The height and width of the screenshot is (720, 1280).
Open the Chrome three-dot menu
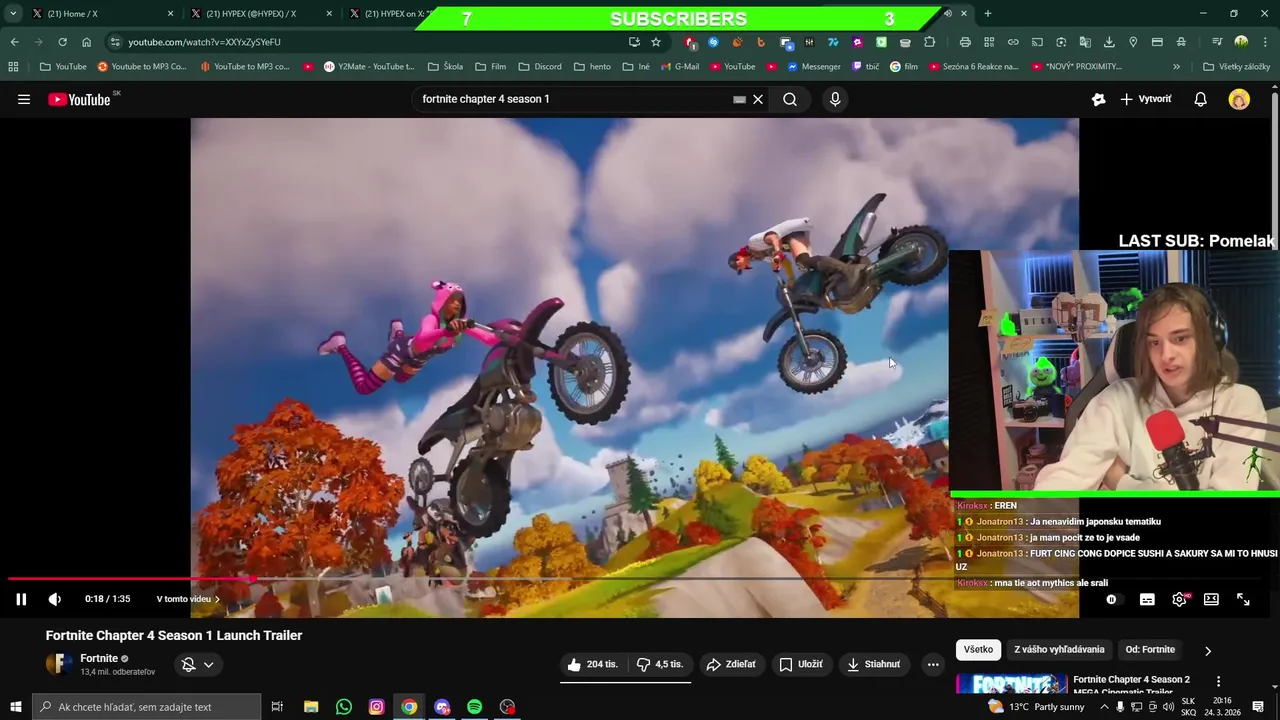pyautogui.click(x=1265, y=42)
